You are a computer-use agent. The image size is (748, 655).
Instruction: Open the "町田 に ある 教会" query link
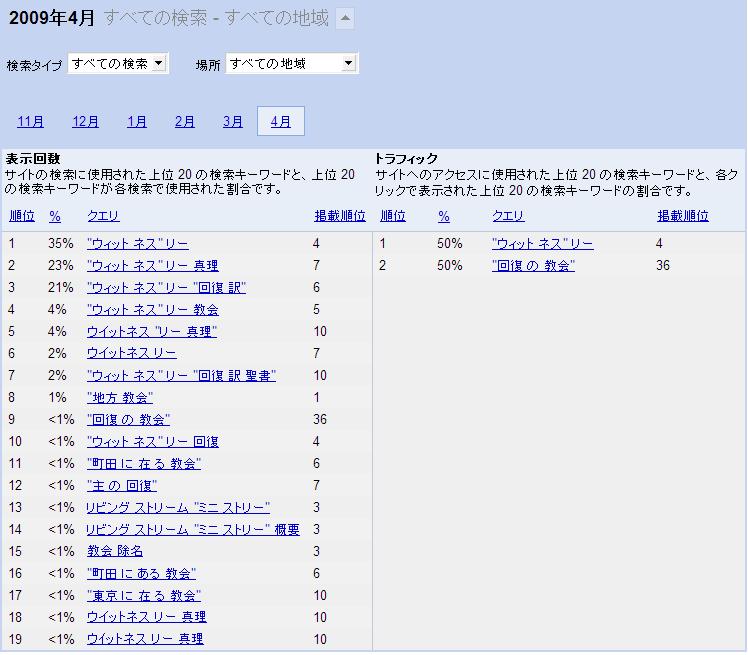point(141,573)
